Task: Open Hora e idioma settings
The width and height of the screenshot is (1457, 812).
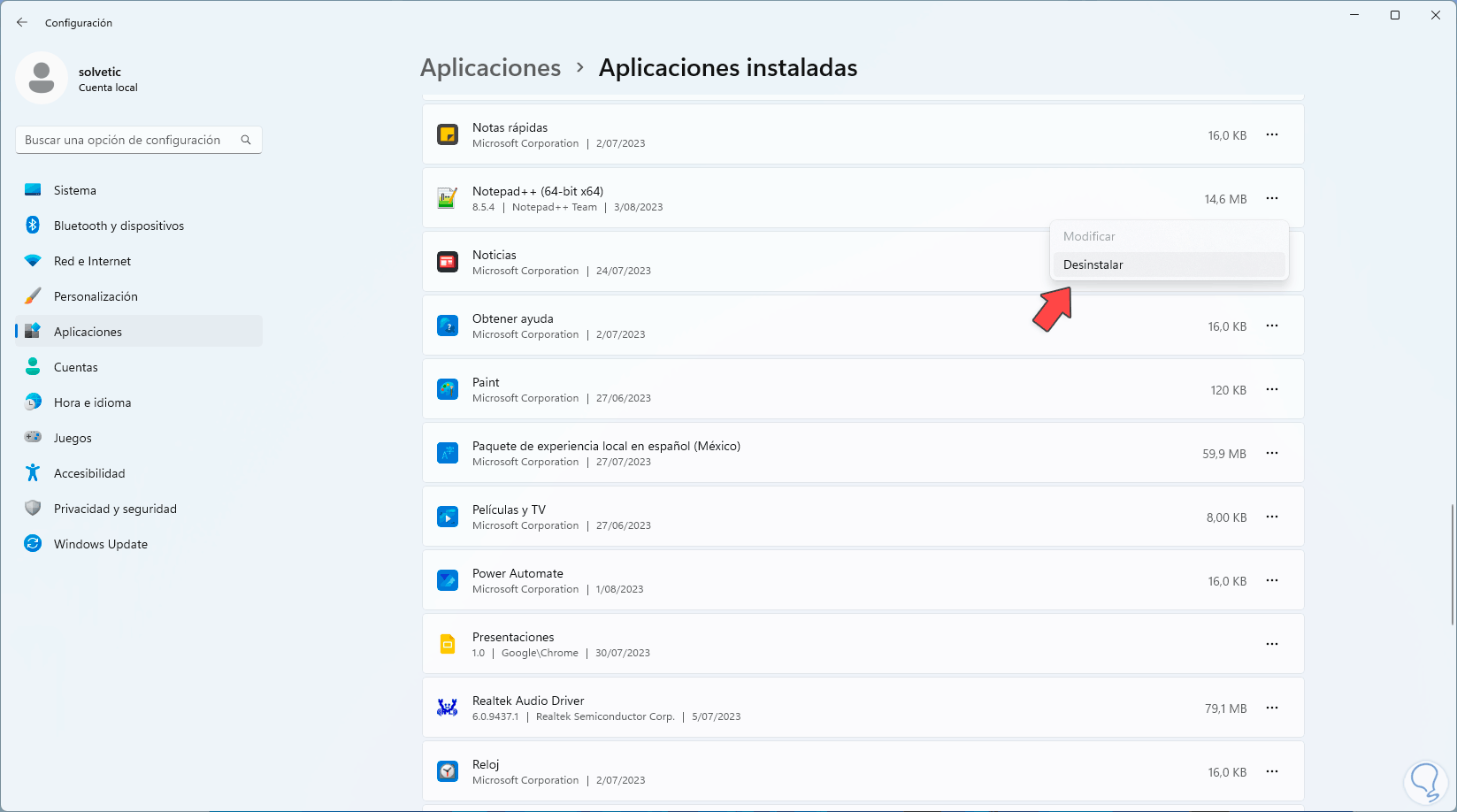Action: [139, 402]
